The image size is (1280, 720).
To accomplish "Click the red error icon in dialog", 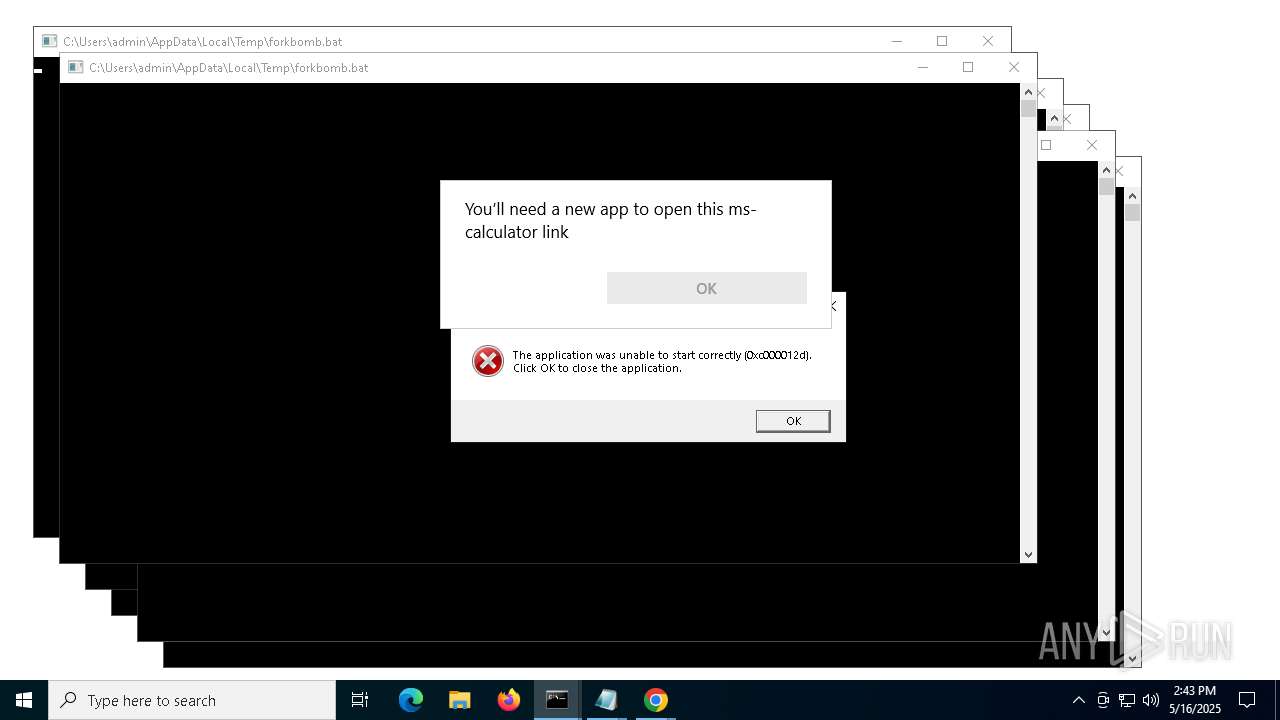I will [x=488, y=361].
